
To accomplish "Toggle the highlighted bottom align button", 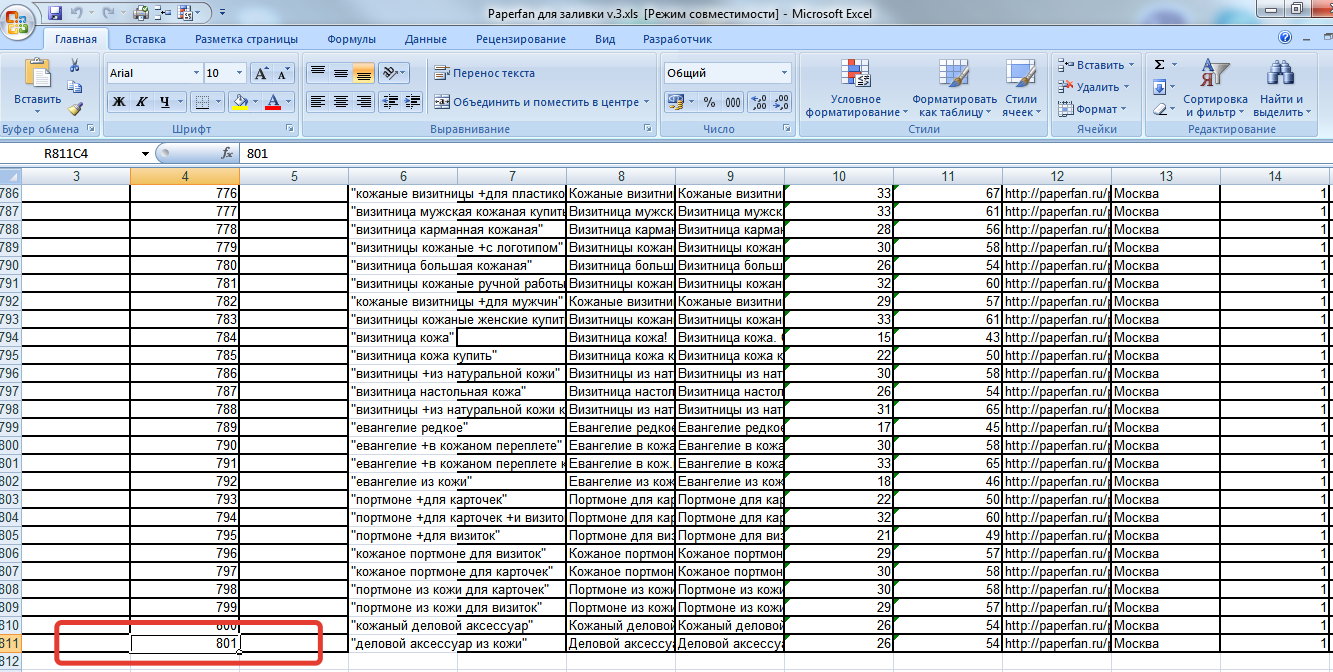I will click(x=364, y=73).
